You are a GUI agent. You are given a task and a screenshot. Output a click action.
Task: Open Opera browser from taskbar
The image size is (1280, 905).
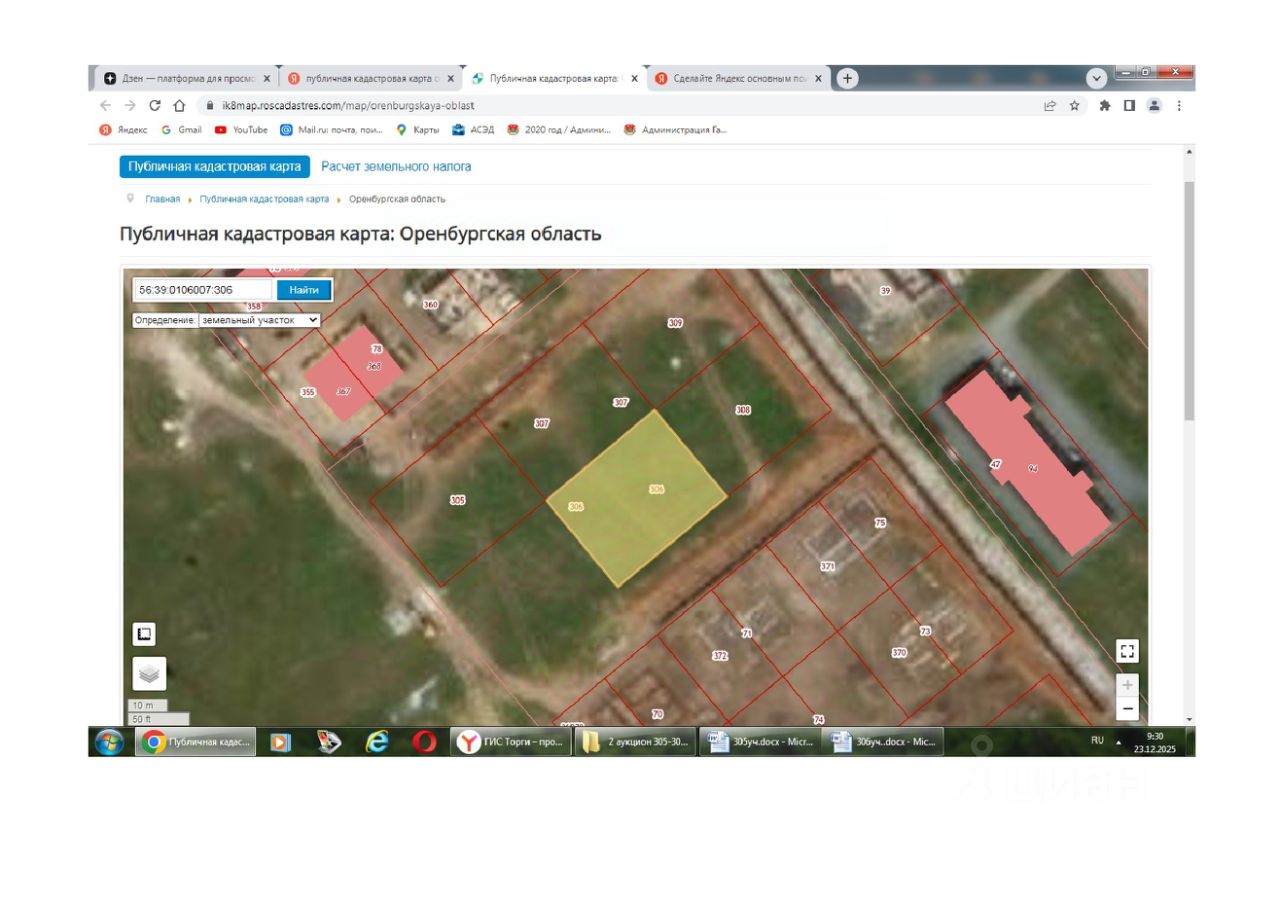425,742
